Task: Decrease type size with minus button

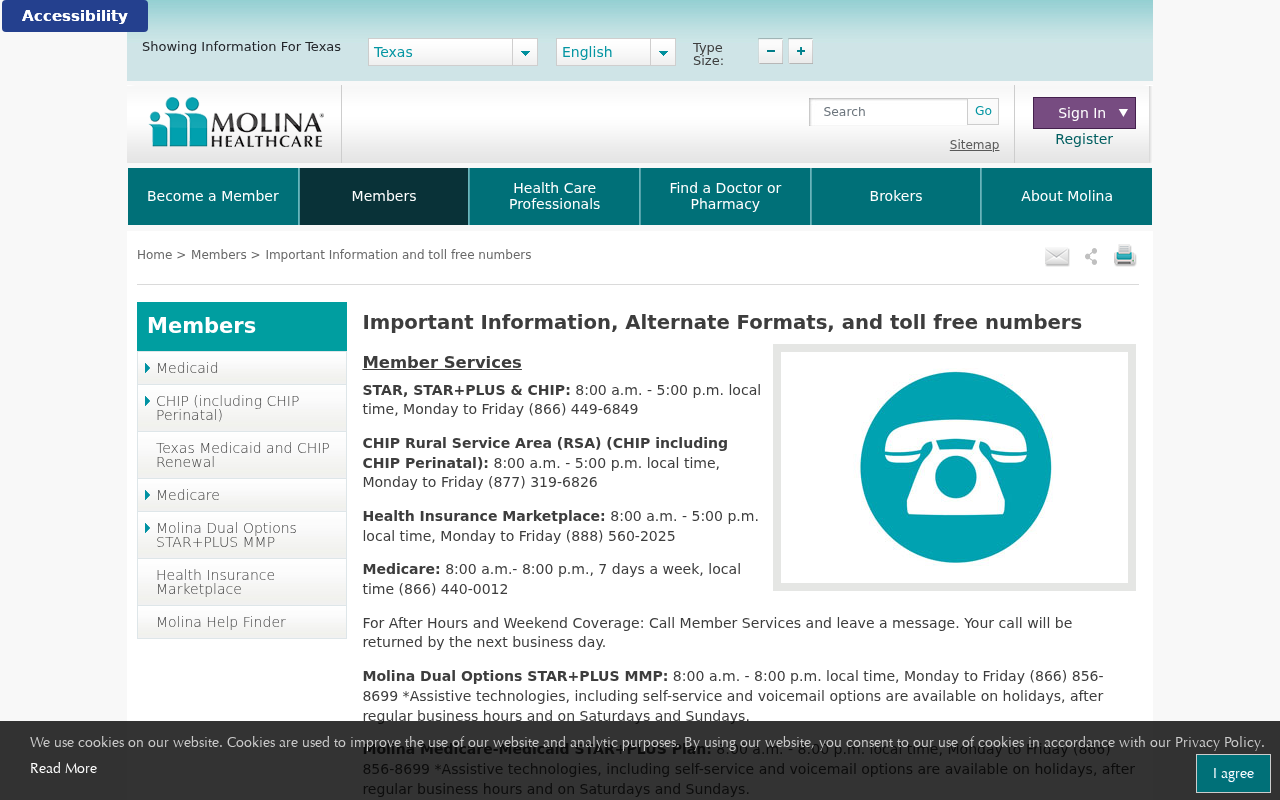Action: [770, 51]
